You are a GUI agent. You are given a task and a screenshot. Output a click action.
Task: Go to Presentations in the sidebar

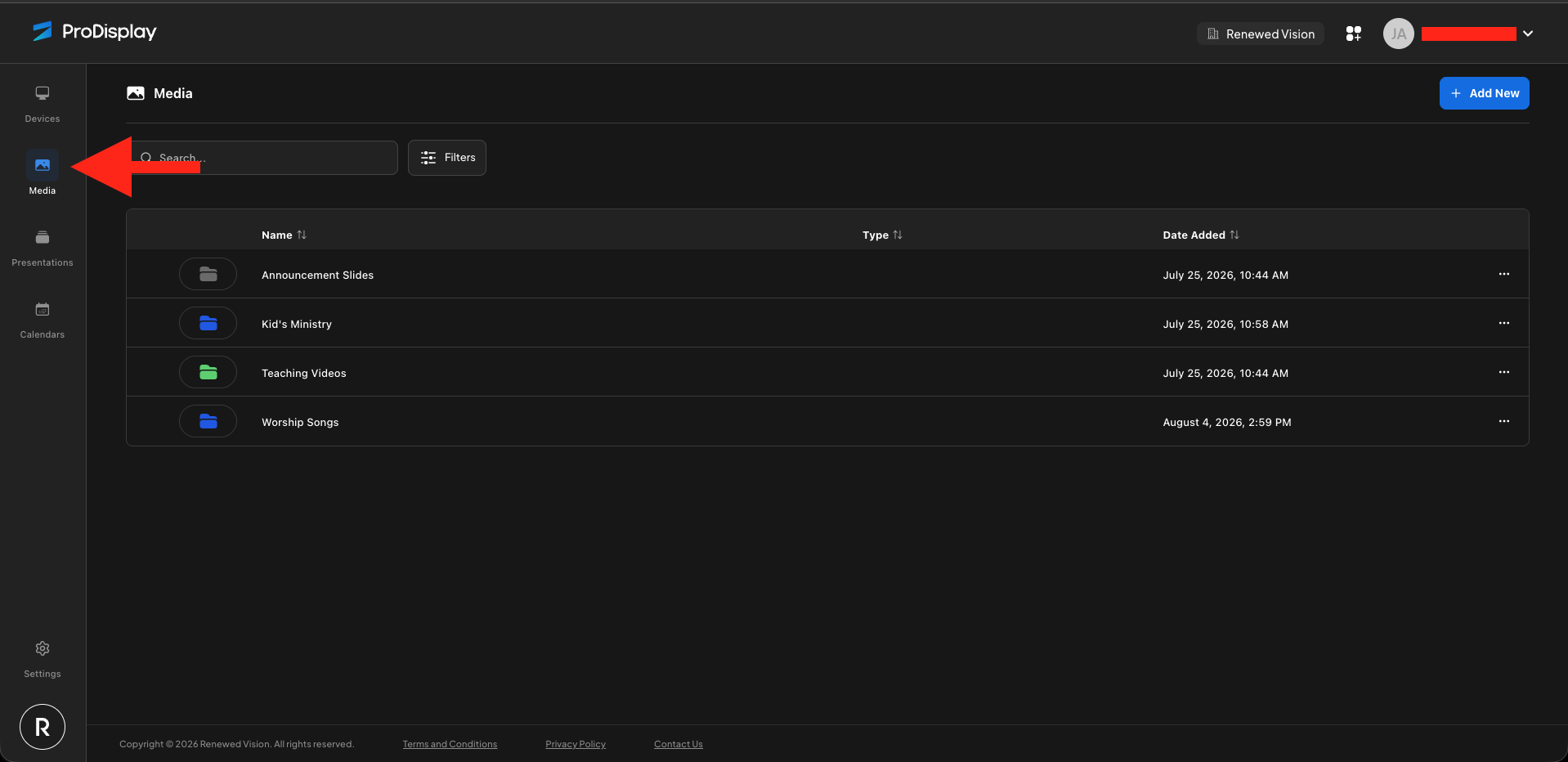(43, 248)
